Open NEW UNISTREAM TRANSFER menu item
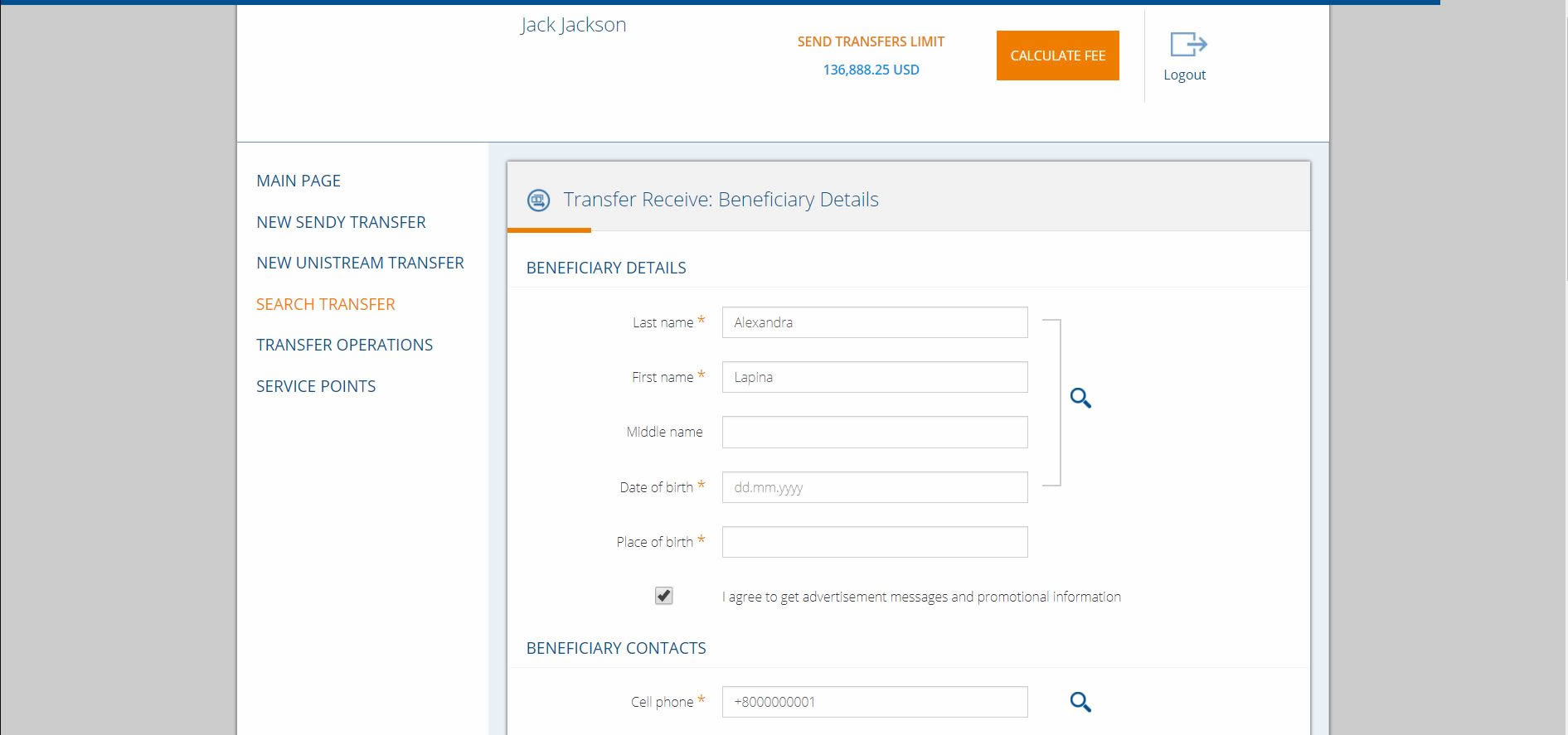The width and height of the screenshot is (1568, 735). pos(360,263)
